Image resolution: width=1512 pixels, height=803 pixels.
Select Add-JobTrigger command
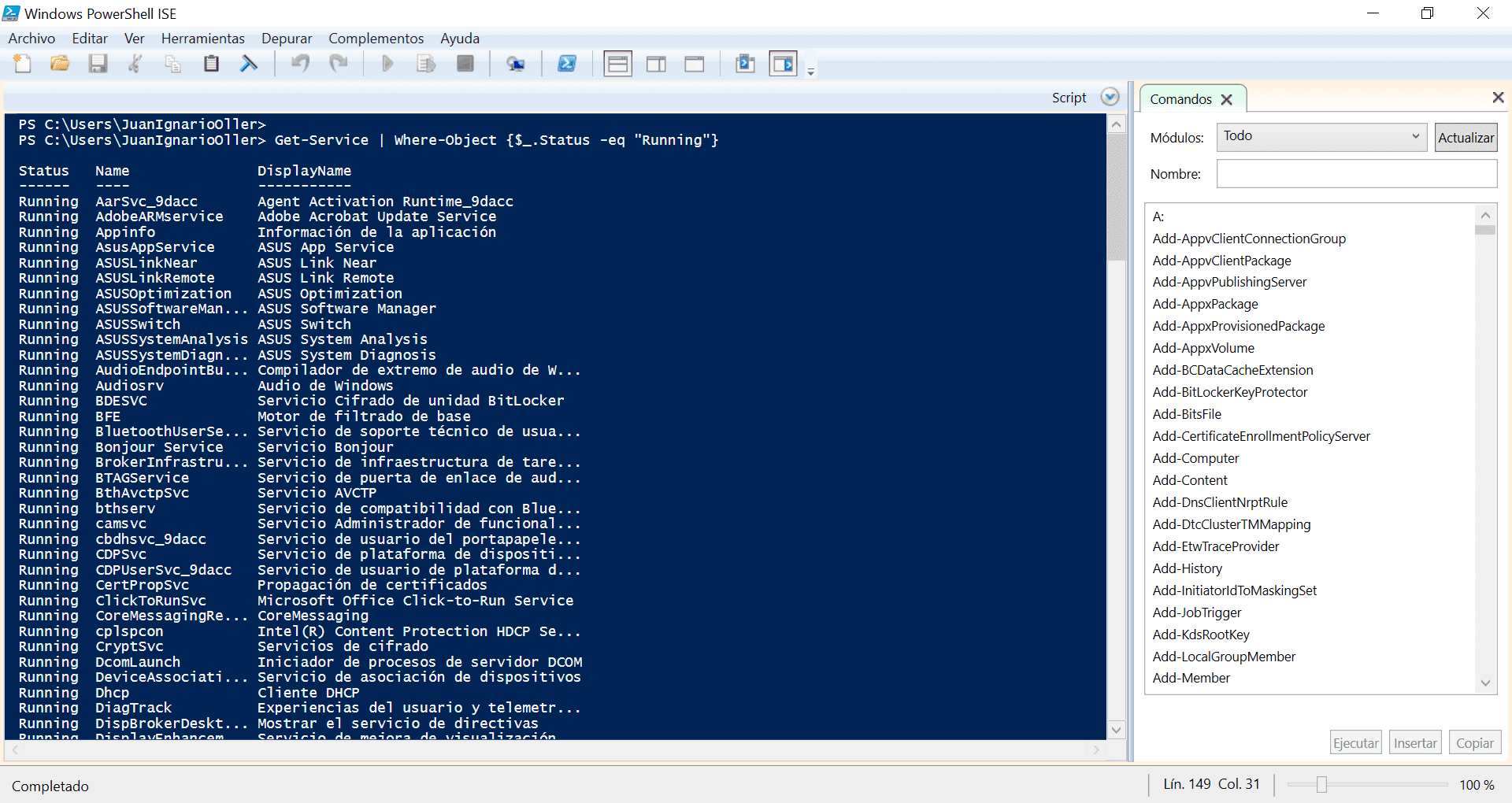(1197, 612)
